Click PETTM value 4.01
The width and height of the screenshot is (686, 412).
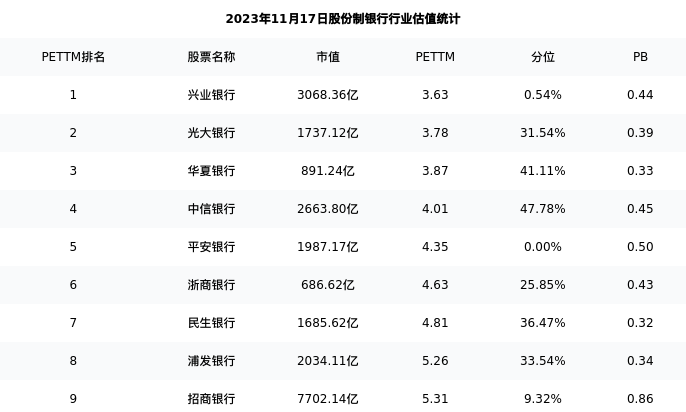coord(435,209)
